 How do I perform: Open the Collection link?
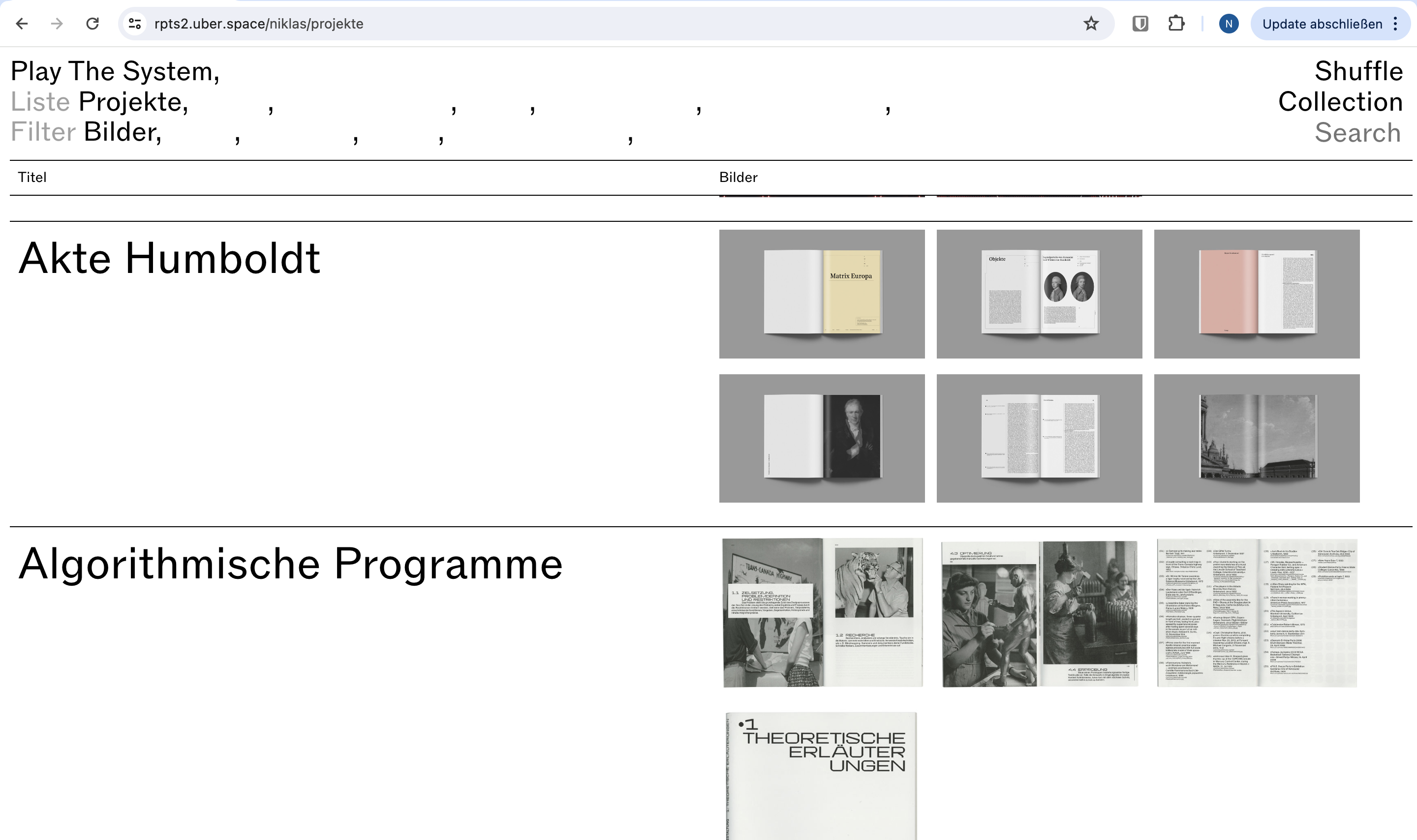tap(1340, 102)
